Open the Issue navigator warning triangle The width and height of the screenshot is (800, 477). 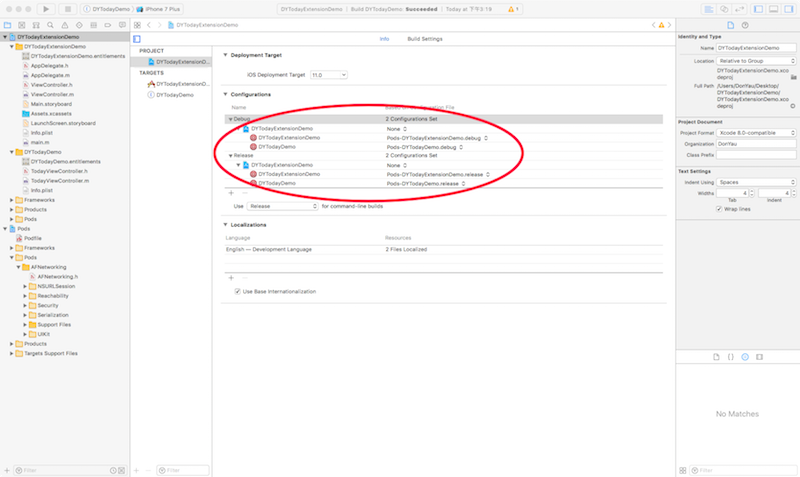click(x=65, y=25)
